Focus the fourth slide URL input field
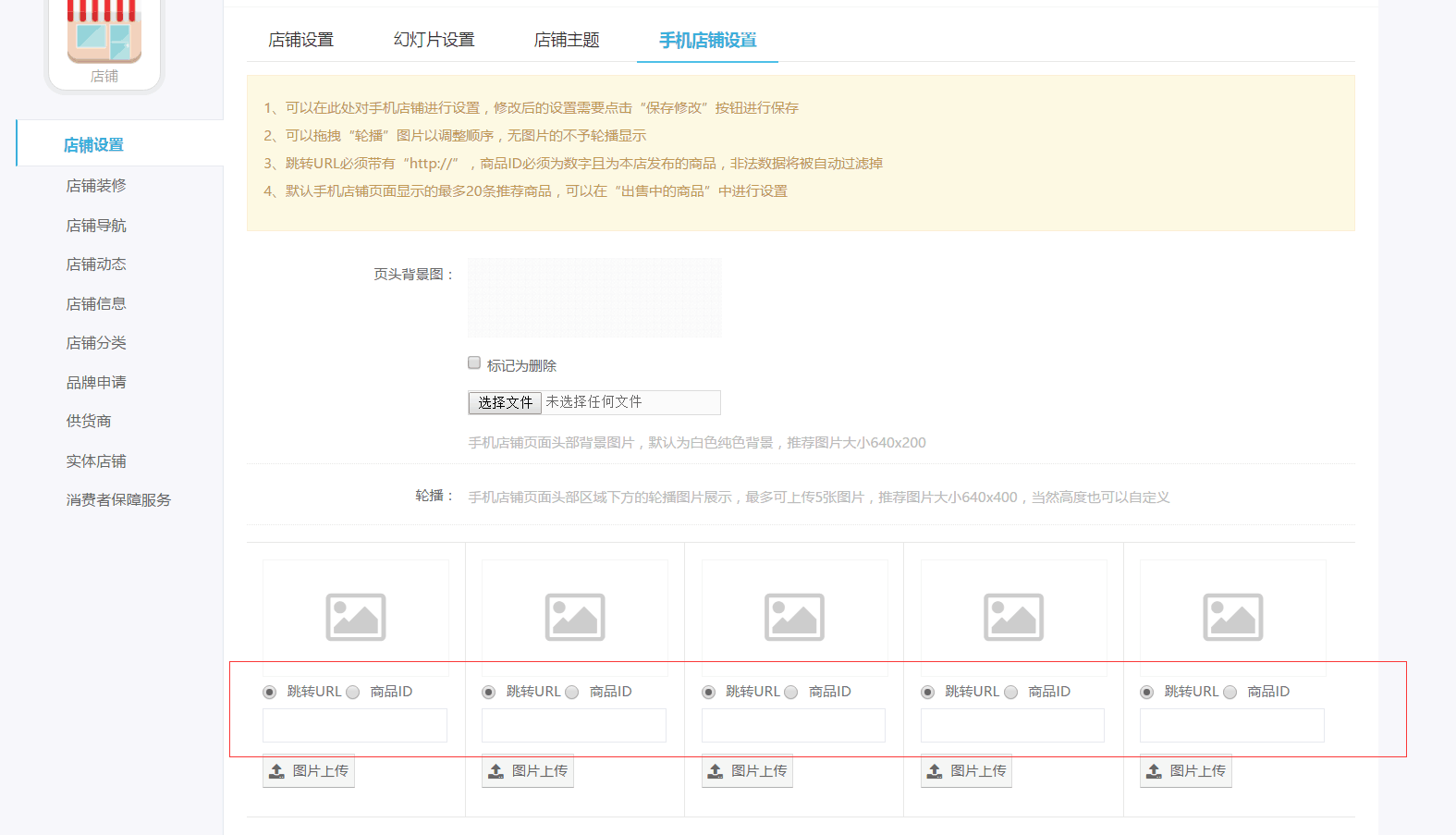 coord(1012,725)
